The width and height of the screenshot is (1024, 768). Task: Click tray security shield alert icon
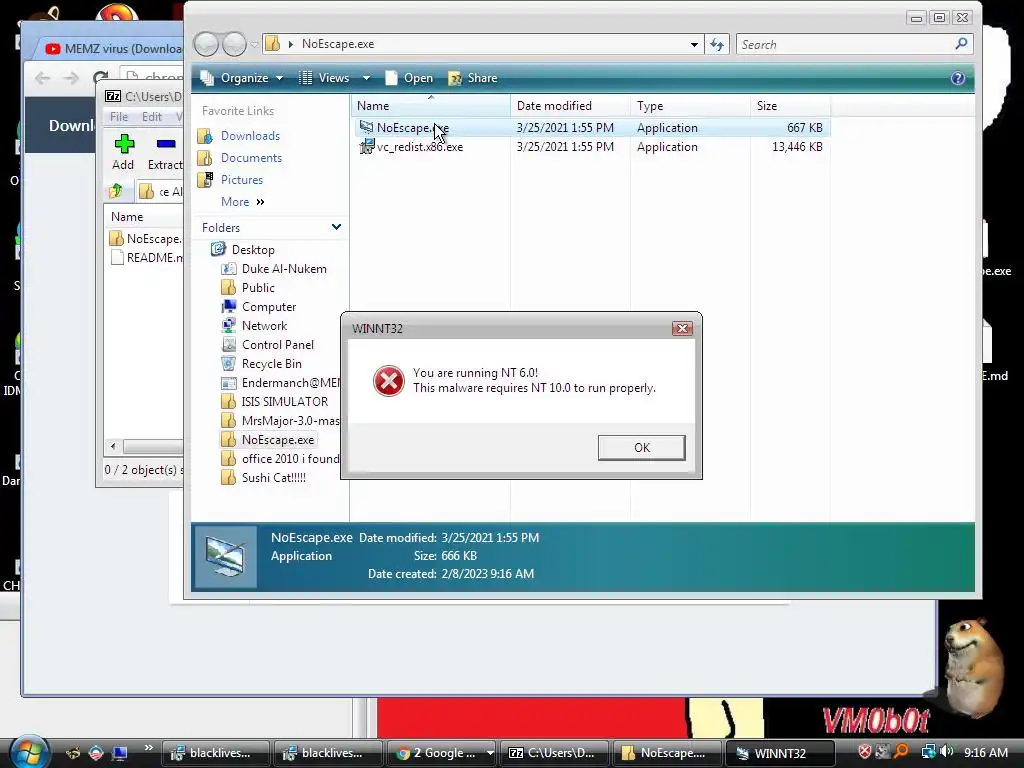click(864, 752)
